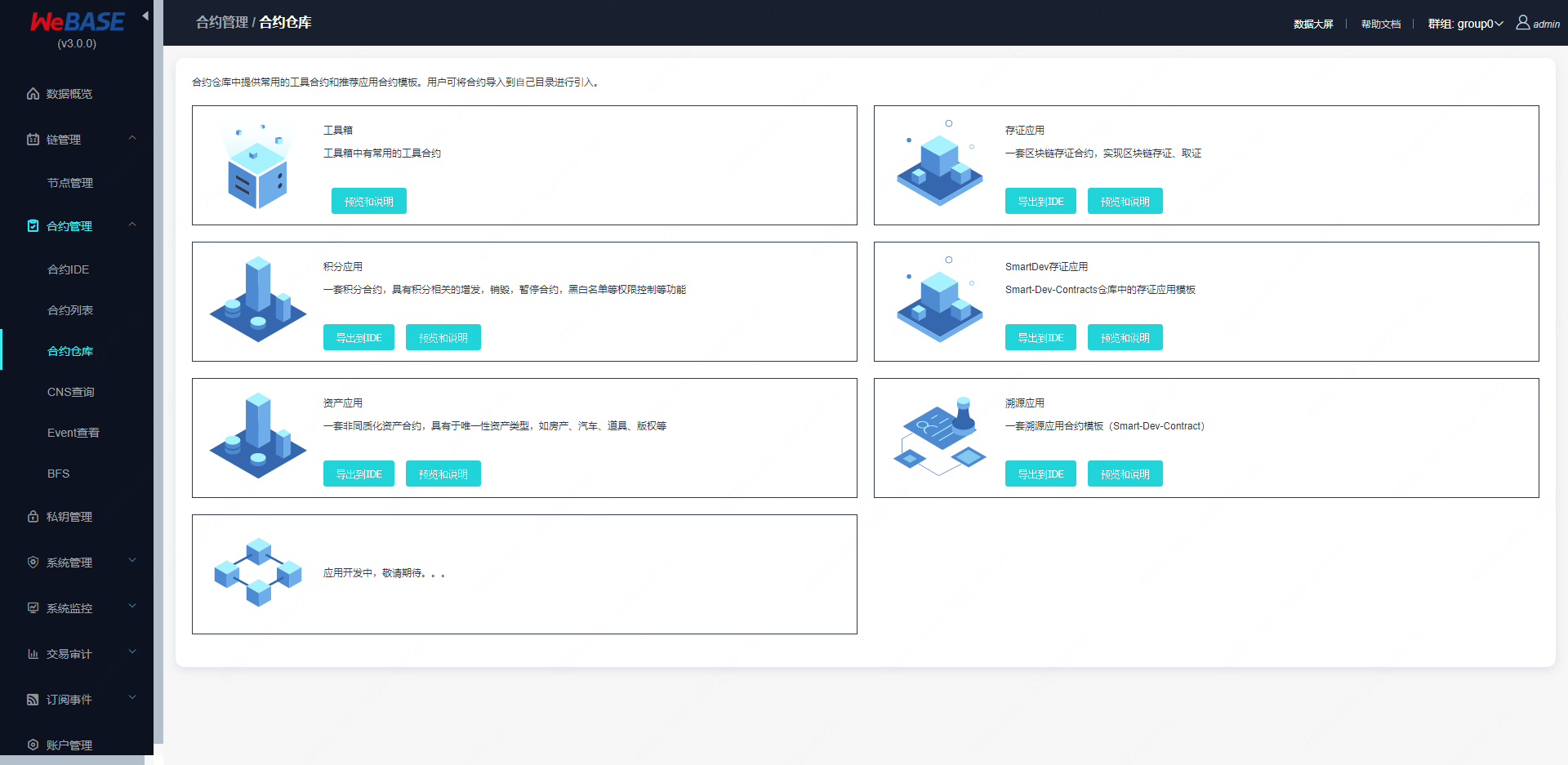The image size is (1568, 765).
Task: Click 导出到IDE for 积分应用
Action: pyautogui.click(x=359, y=337)
